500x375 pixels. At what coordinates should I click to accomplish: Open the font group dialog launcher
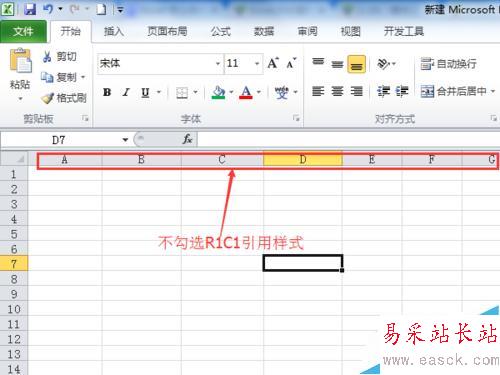click(296, 118)
